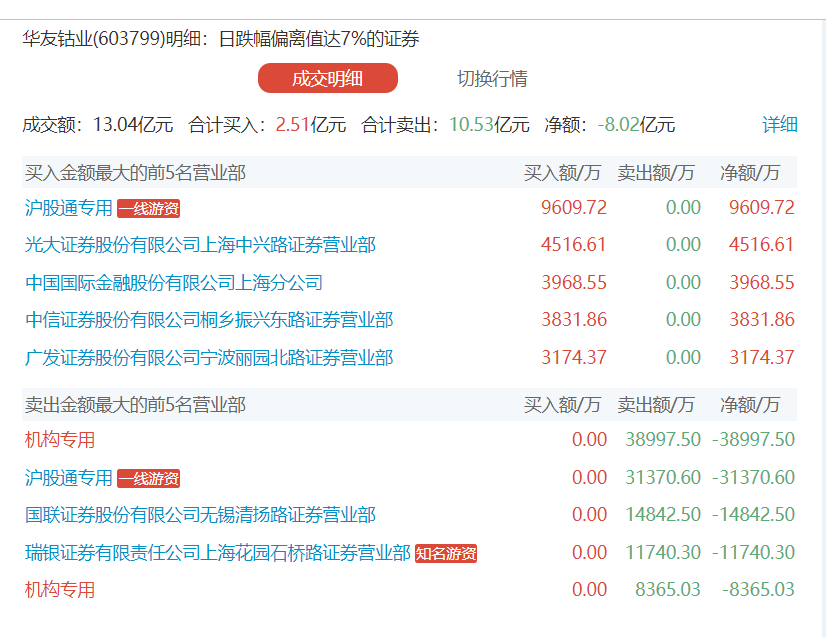826x637 pixels.
Task: Select 广发证券宁波丽园北路证券营业部
Action: 209,357
